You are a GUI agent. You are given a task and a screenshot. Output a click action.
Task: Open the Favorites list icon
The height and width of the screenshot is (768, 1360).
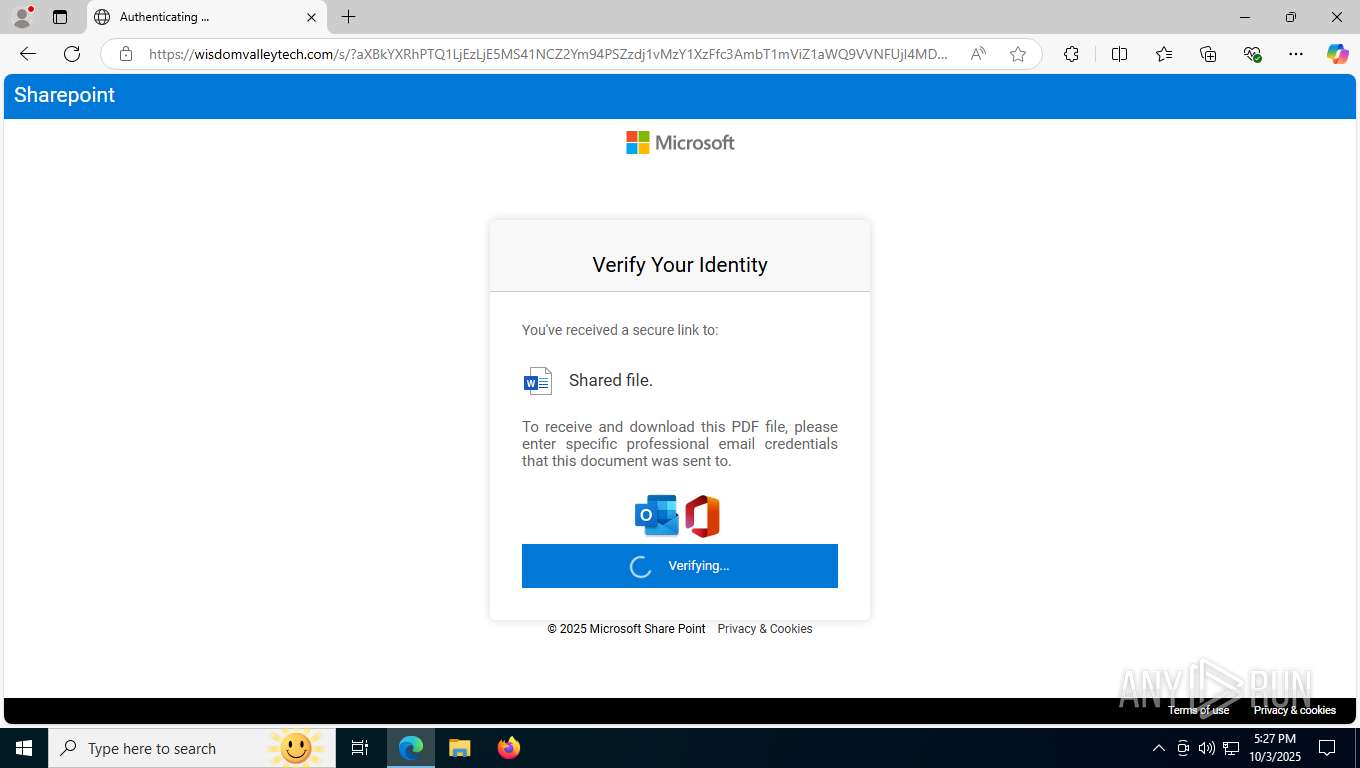pyautogui.click(x=1164, y=54)
